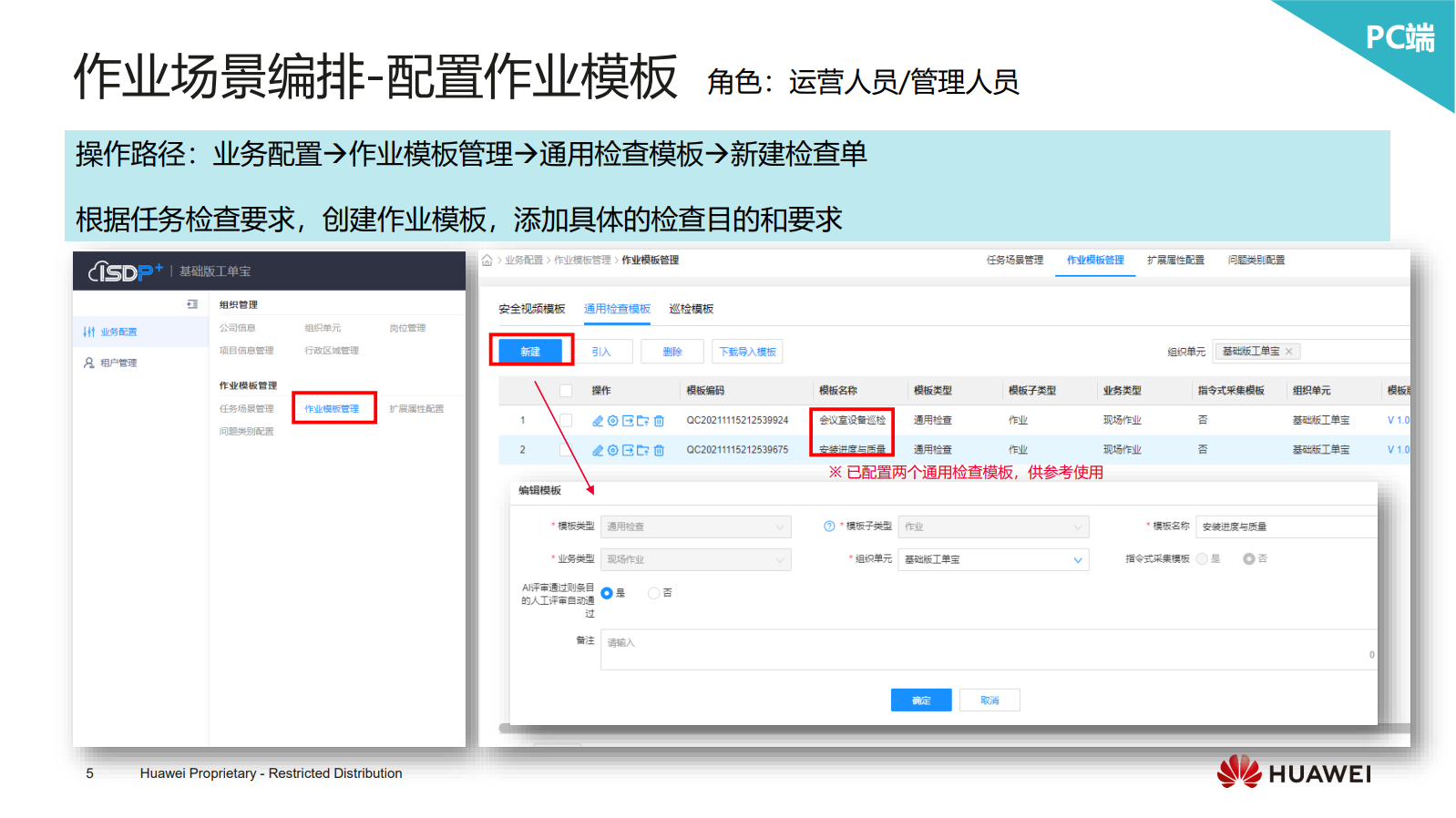
Task: Delete row 2 template using trash icon
Action: coord(659,450)
